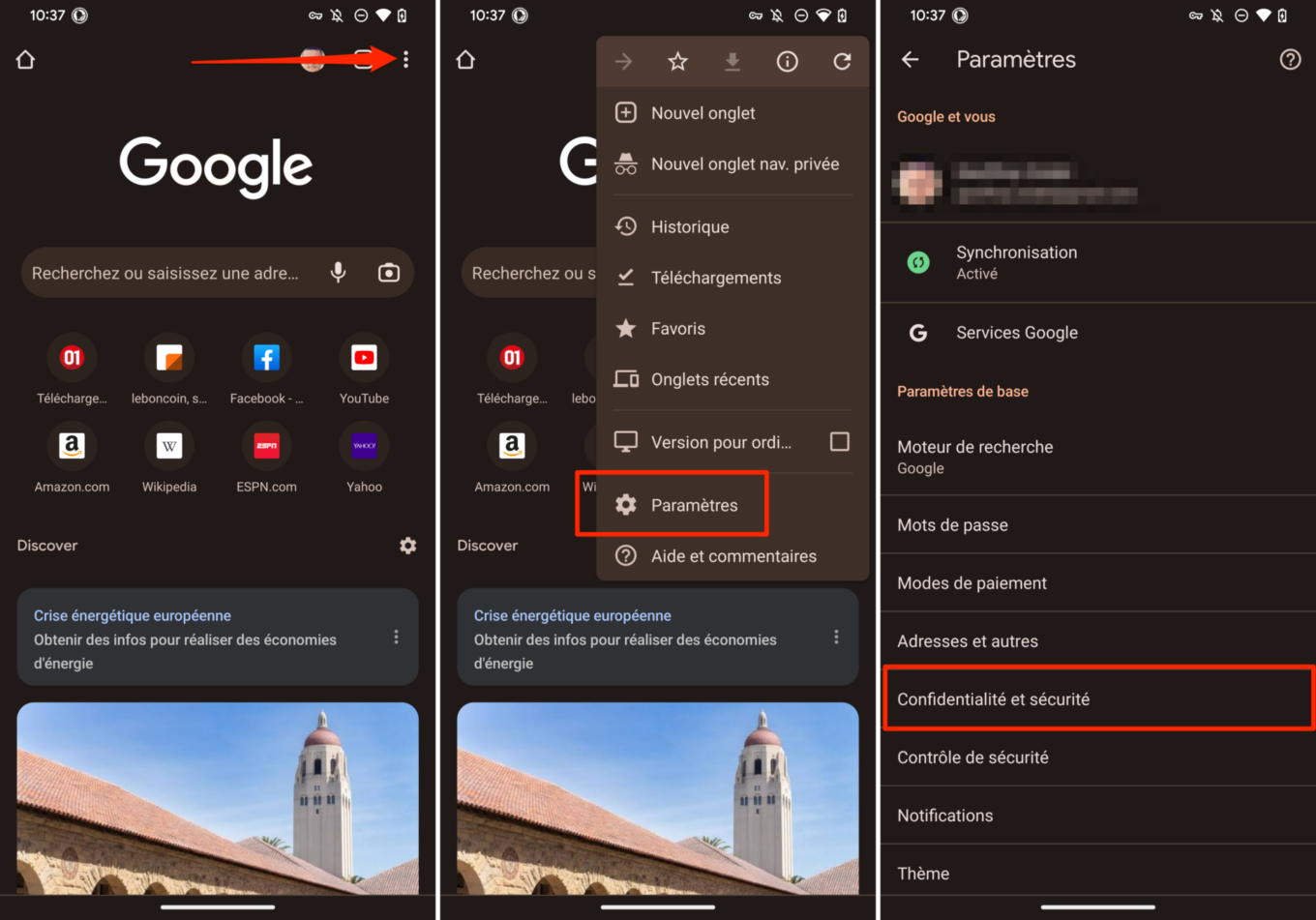Open Confidentialité et sécurité setting

pos(1098,698)
